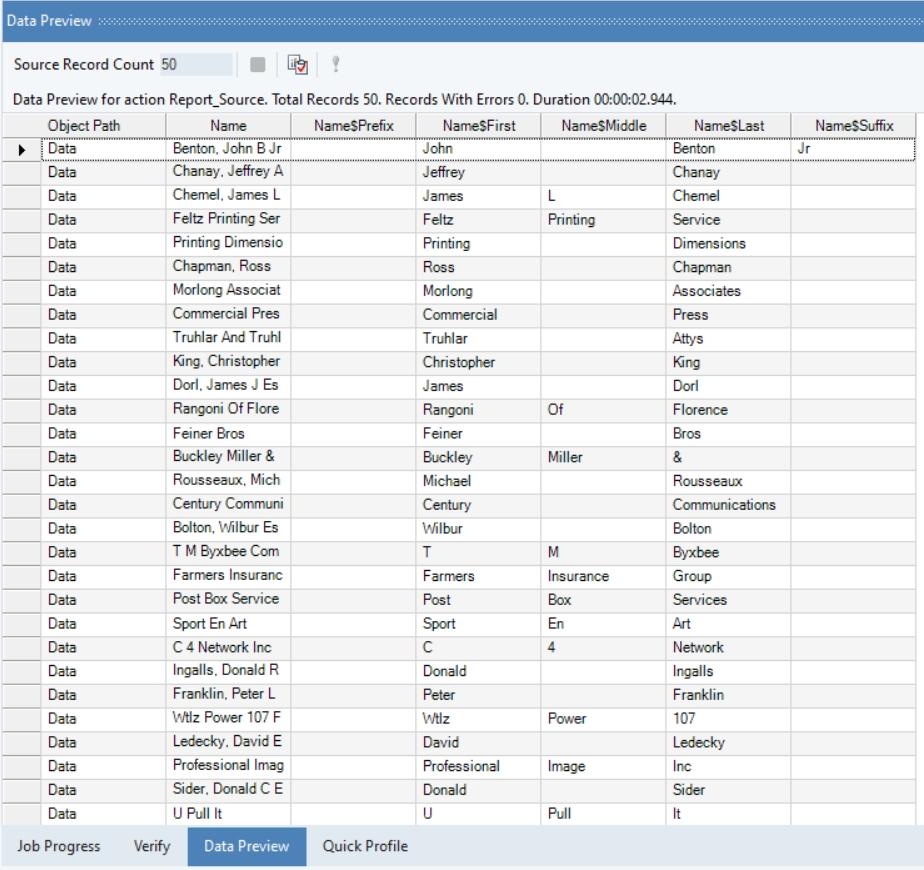Click the validate data preview icon
924x870 pixels.
point(297,65)
